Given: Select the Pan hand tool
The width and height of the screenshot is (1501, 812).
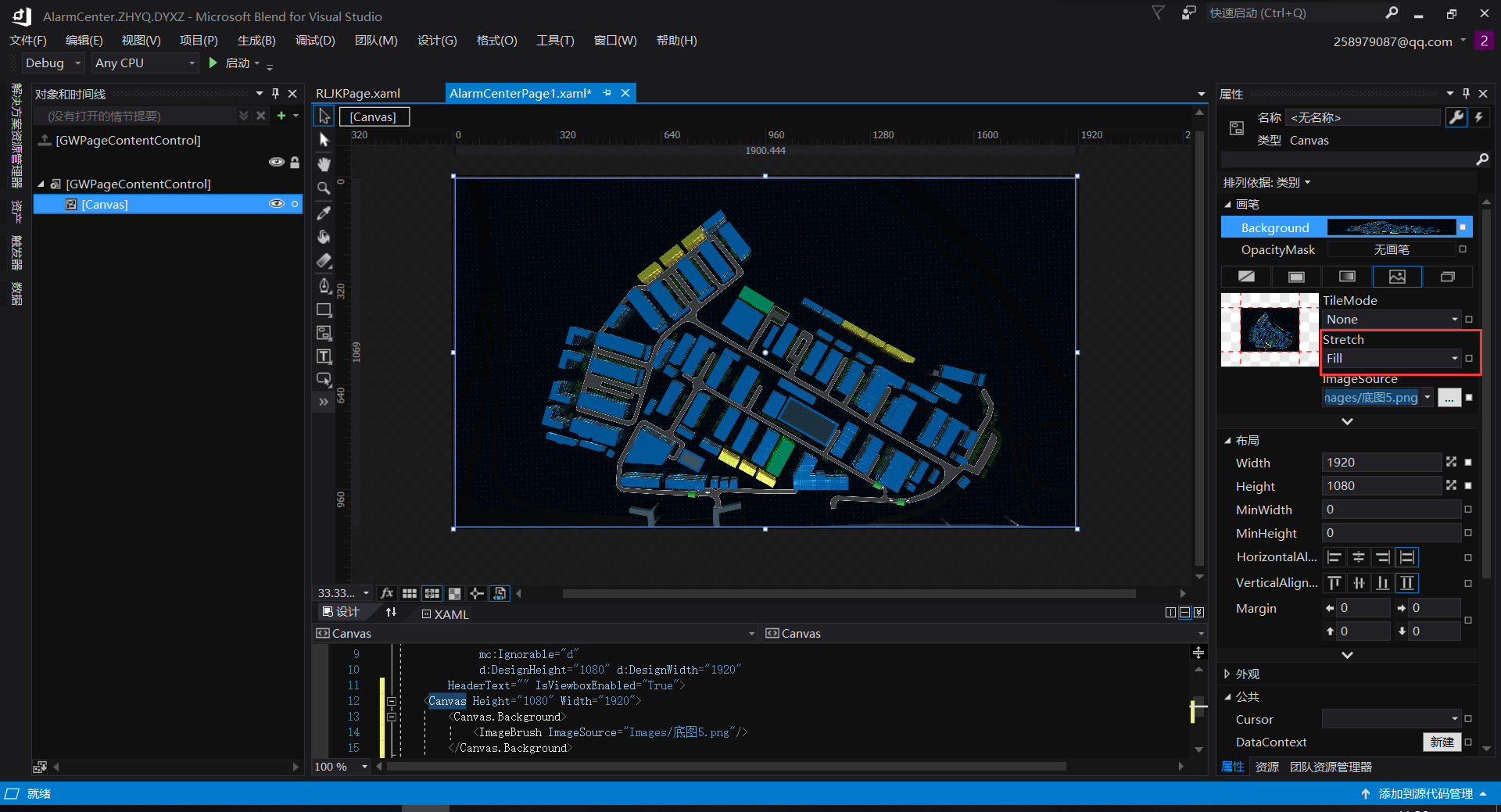Looking at the screenshot, I should [x=324, y=164].
